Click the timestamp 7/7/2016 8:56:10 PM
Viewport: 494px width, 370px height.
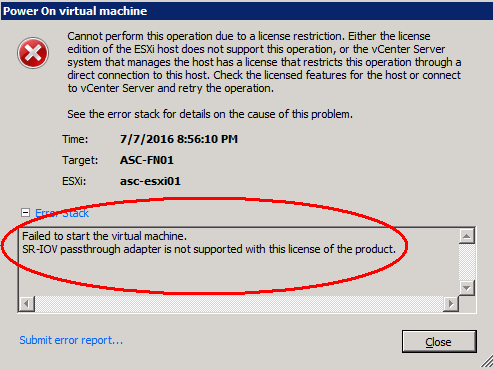179,139
